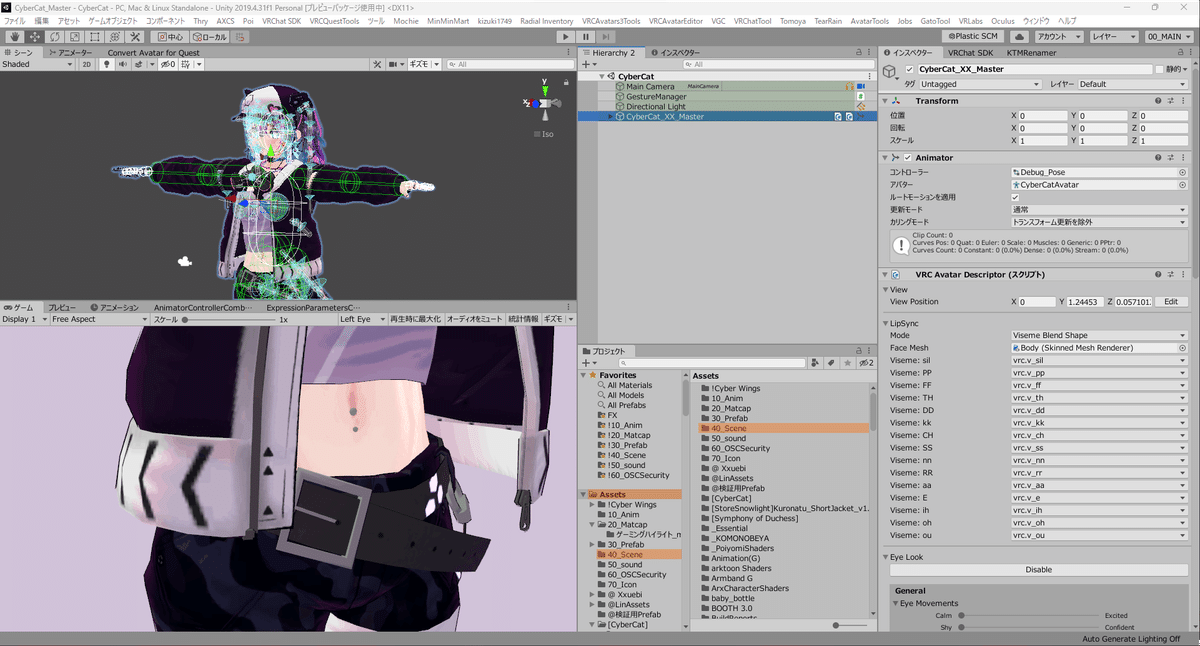Click Stats button in Game view

click(x=523, y=319)
